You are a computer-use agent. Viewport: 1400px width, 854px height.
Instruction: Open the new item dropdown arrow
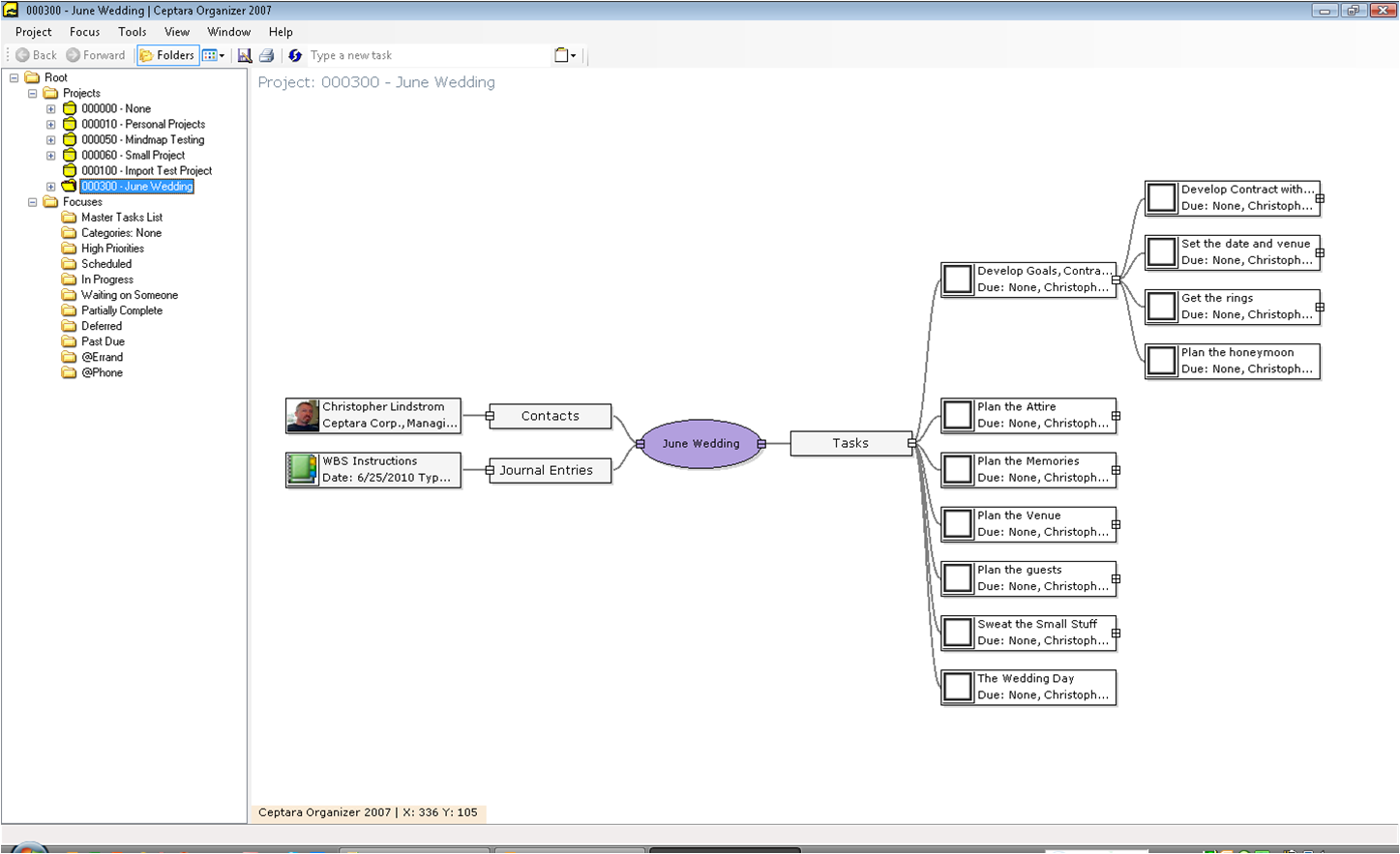pyautogui.click(x=573, y=56)
